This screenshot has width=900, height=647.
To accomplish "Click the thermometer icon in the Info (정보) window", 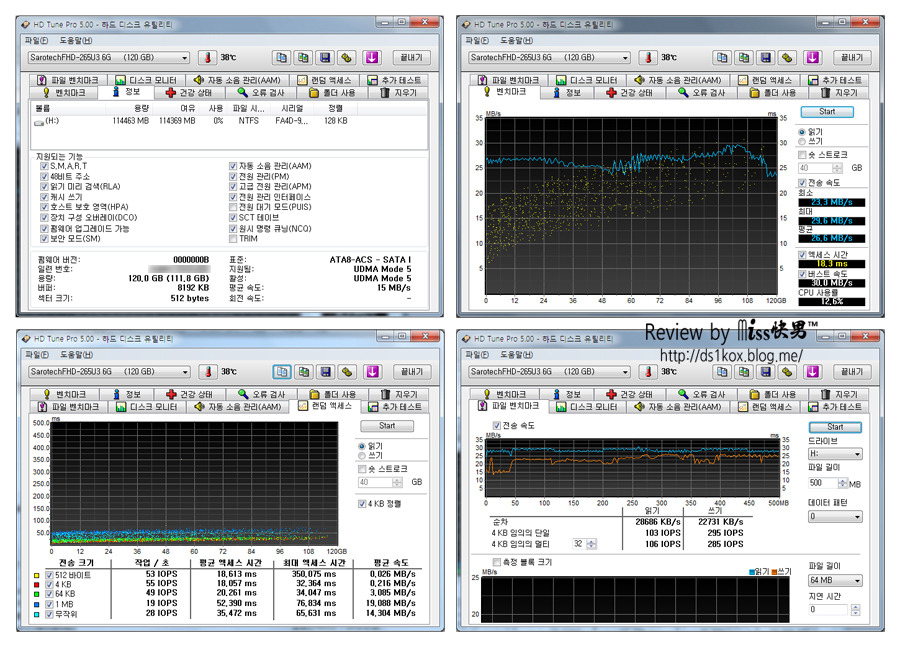I will (208, 57).
